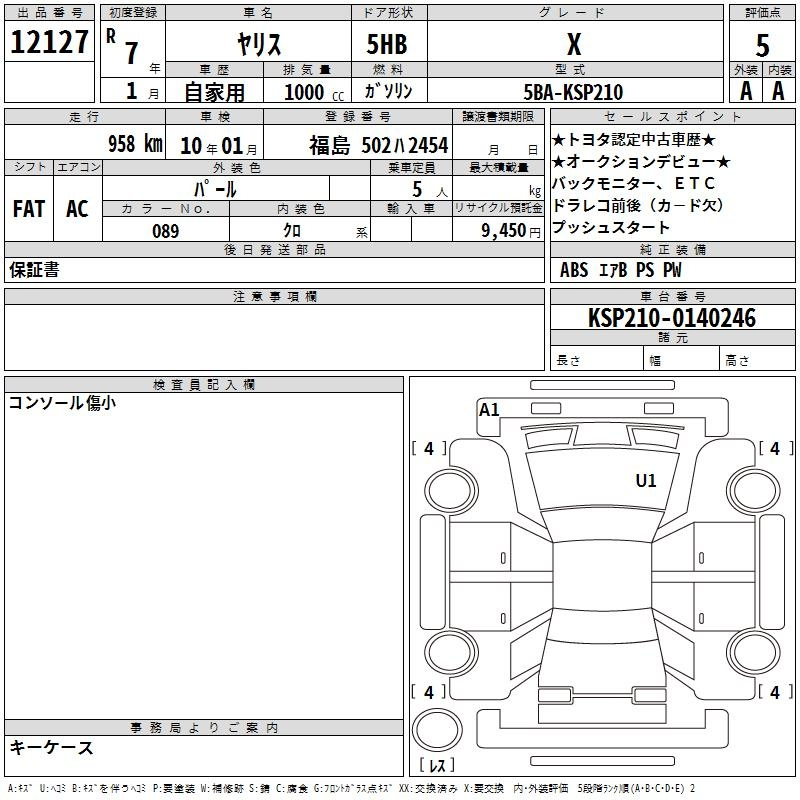Select the registration number 福島 502 ハ 2454
The height and width of the screenshot is (800, 800).
[x=379, y=145]
